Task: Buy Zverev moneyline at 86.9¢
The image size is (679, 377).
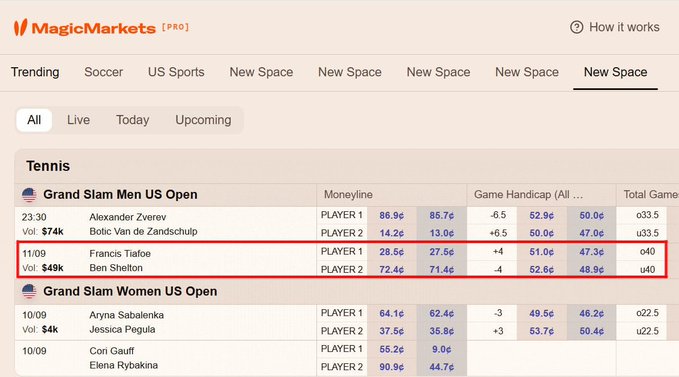Action: [x=391, y=216]
